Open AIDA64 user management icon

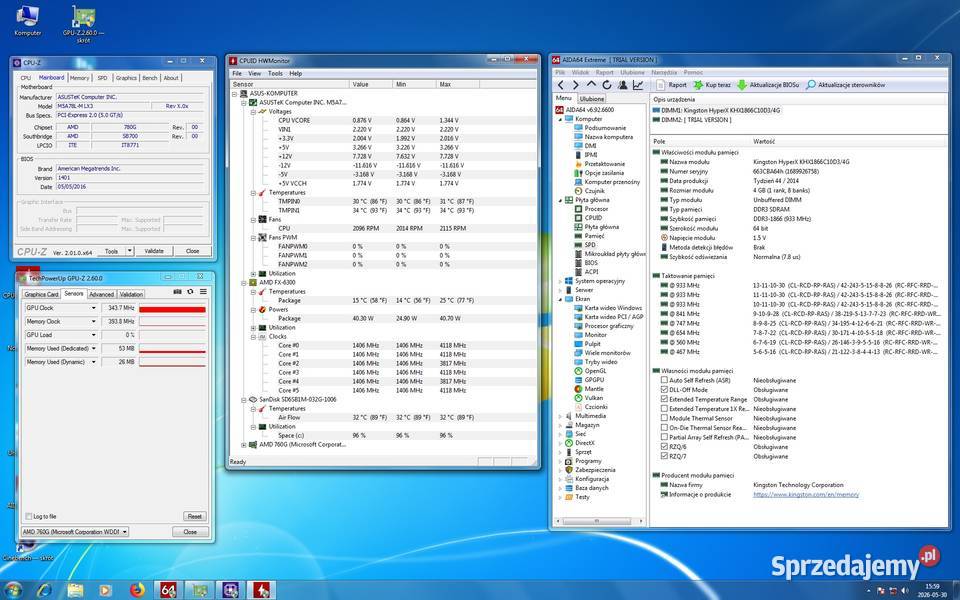point(623,85)
